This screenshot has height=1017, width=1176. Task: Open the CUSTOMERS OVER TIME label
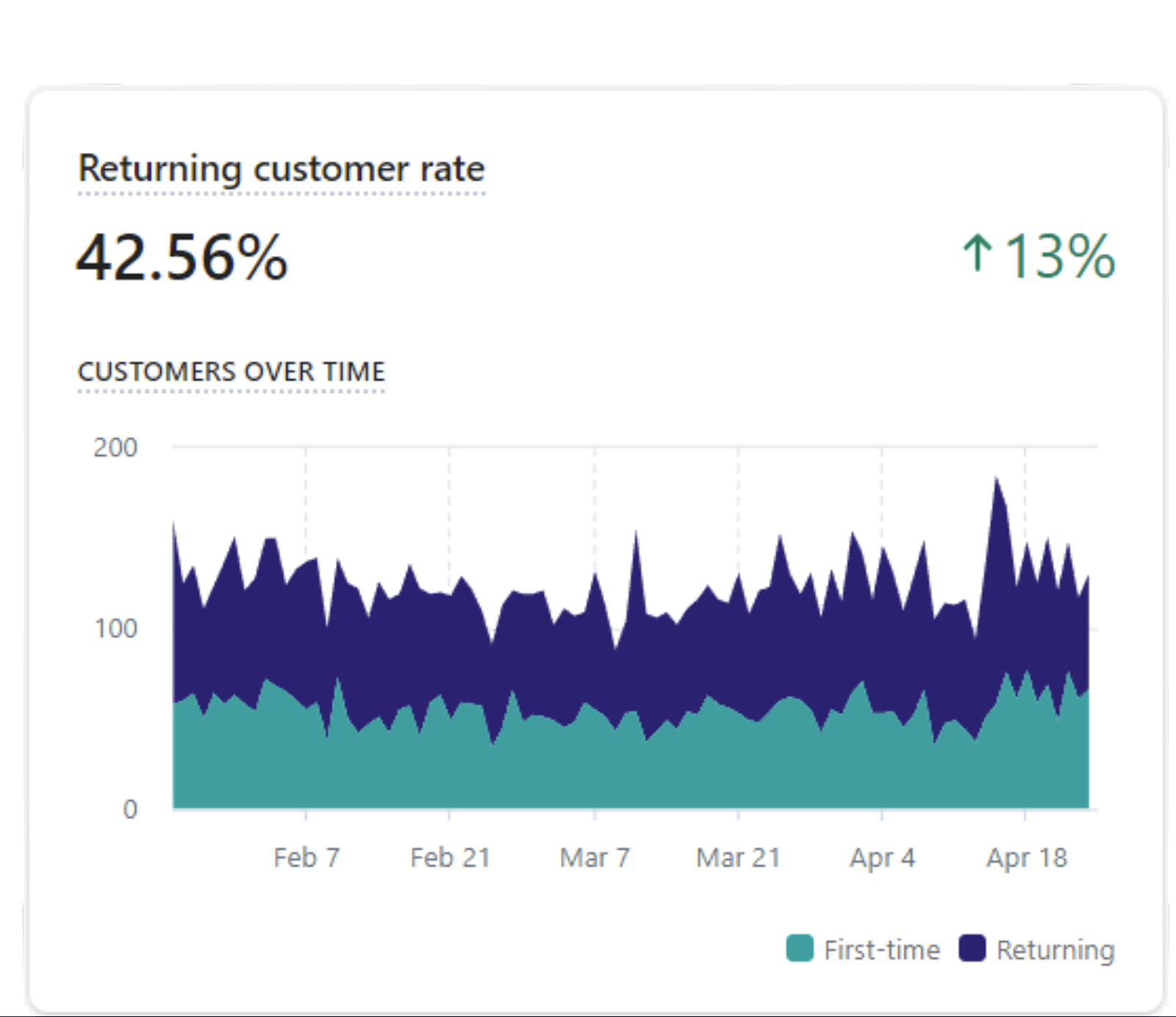click(x=232, y=371)
